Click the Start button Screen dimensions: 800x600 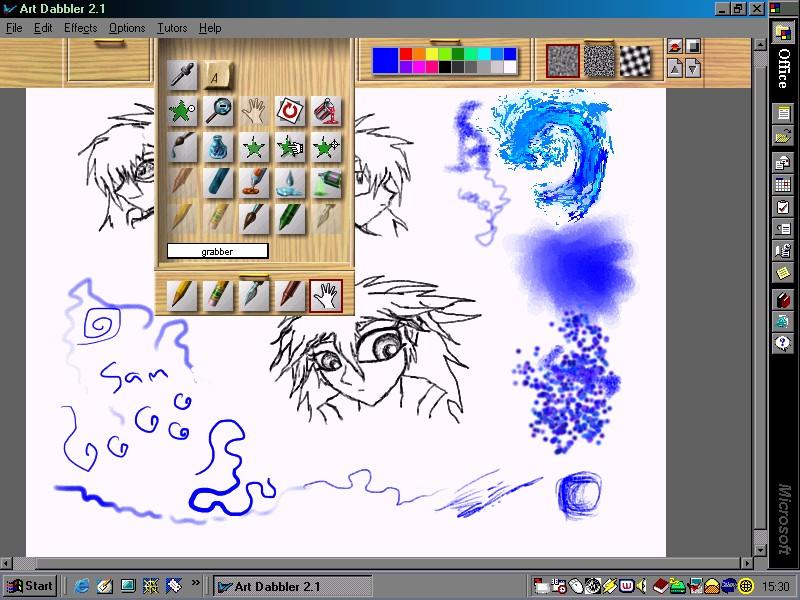[x=31, y=586]
